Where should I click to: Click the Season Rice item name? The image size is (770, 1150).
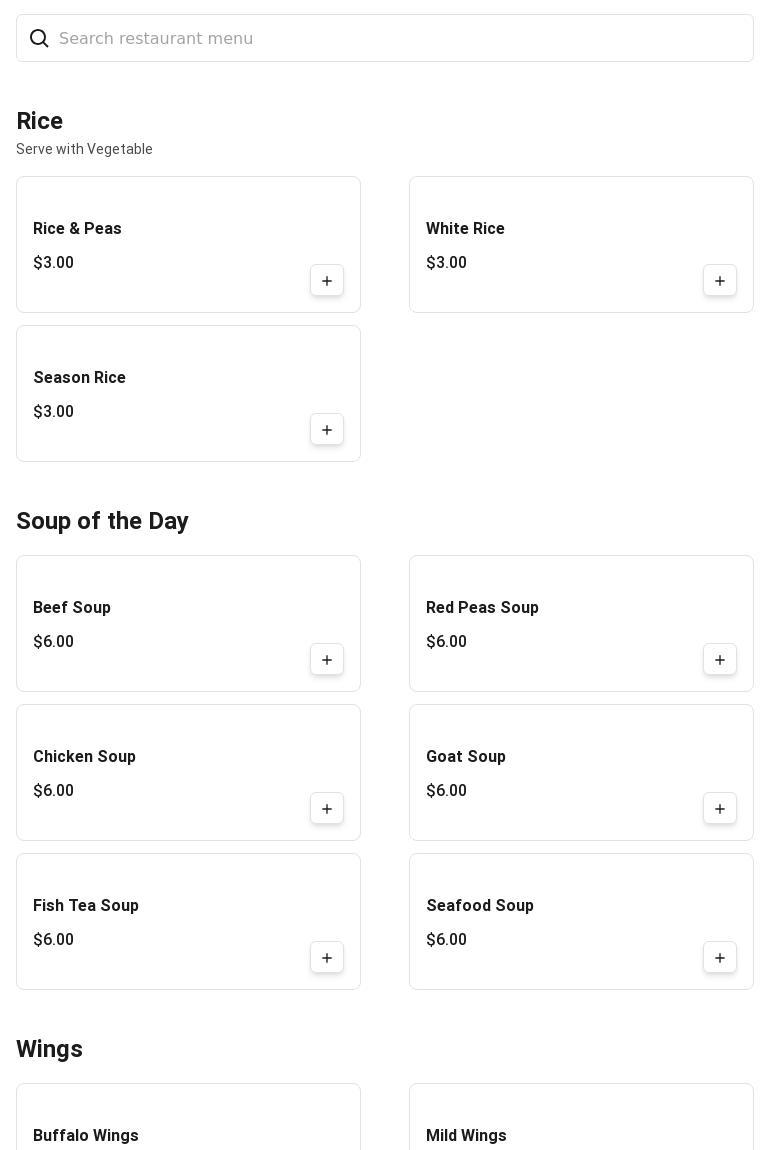click(79, 378)
